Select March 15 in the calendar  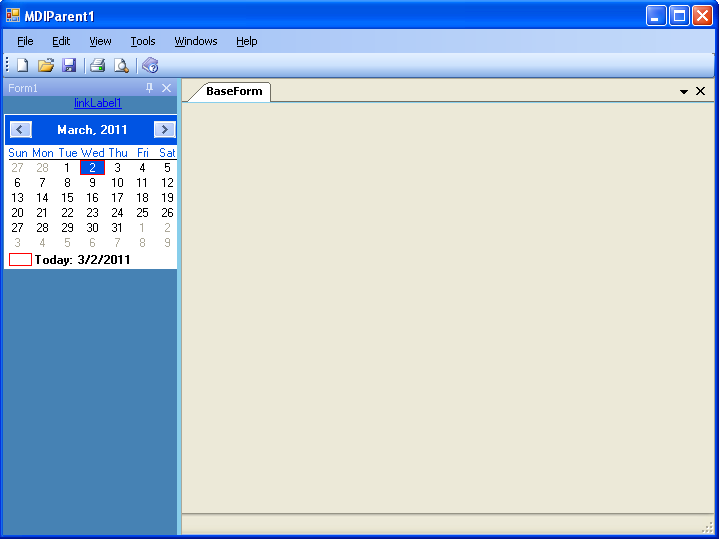(x=67, y=198)
